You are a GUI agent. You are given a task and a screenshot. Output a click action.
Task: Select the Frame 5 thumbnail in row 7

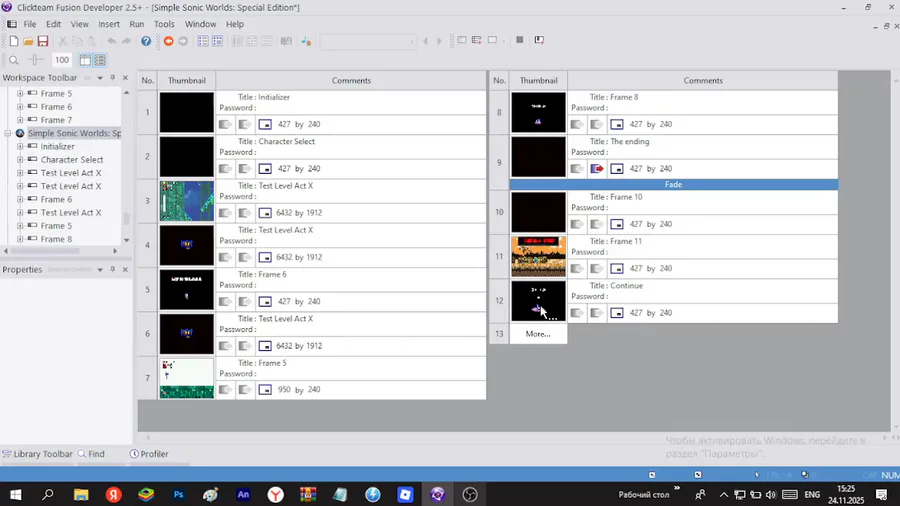pyautogui.click(x=187, y=378)
